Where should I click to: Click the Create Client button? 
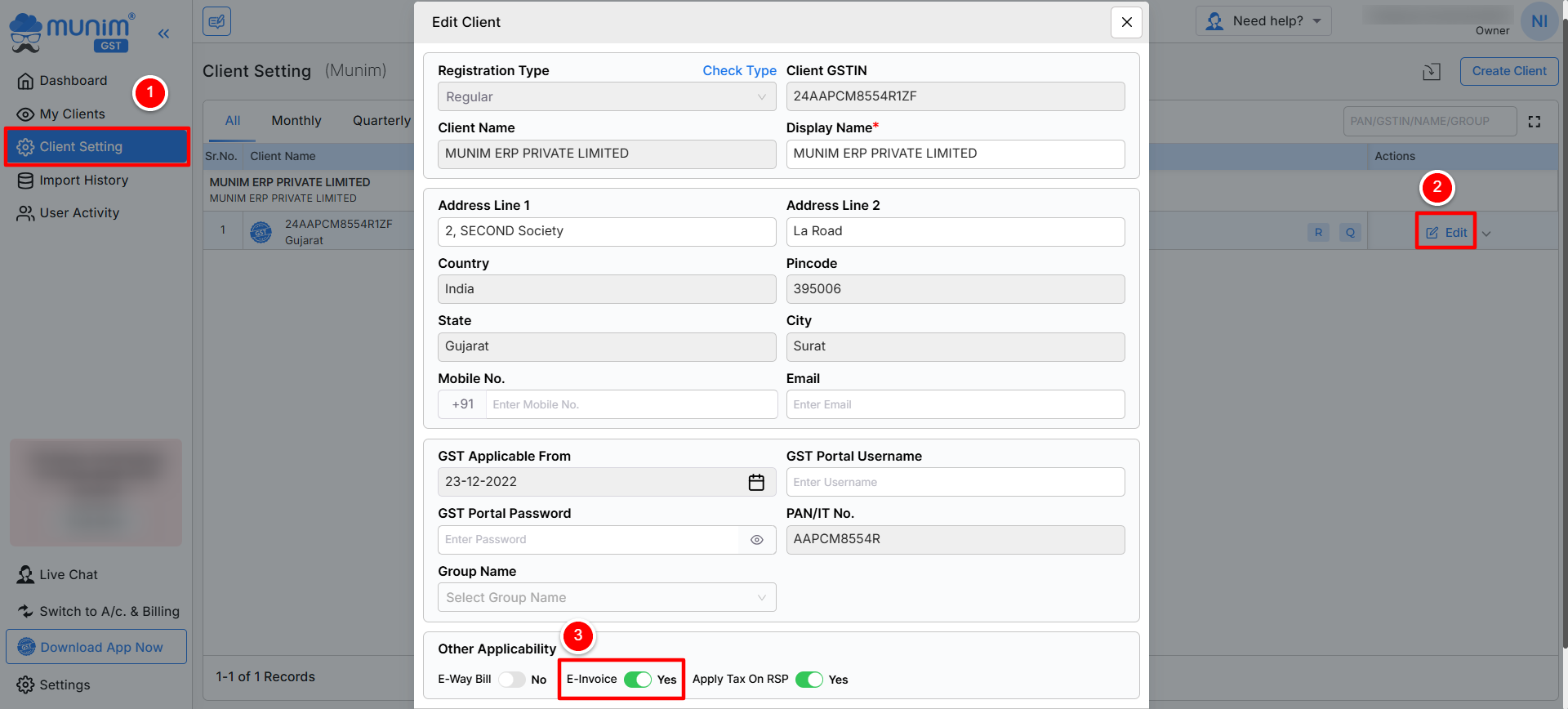pos(1508,71)
